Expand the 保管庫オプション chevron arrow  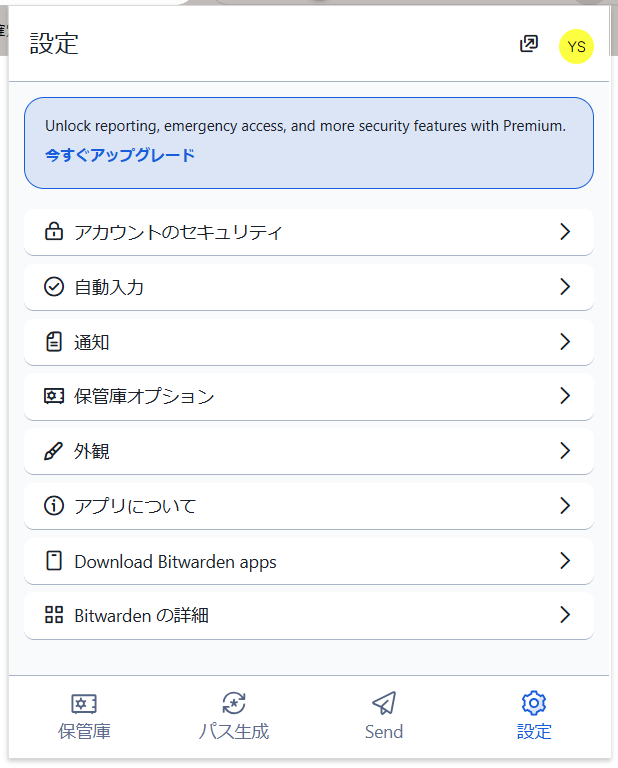tap(565, 396)
